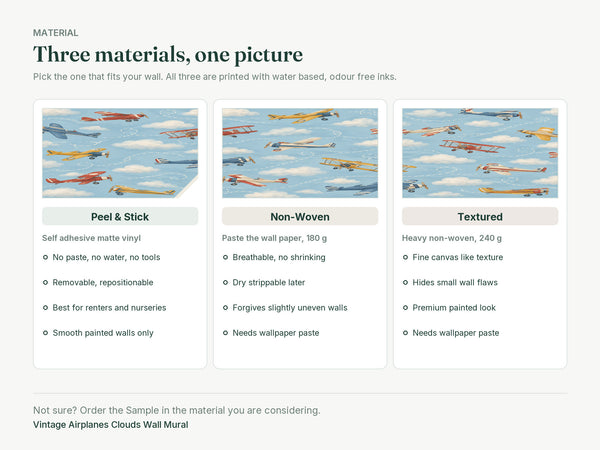Click bullet icon beside Removable, repositionable
The width and height of the screenshot is (600, 450).
coord(45,282)
